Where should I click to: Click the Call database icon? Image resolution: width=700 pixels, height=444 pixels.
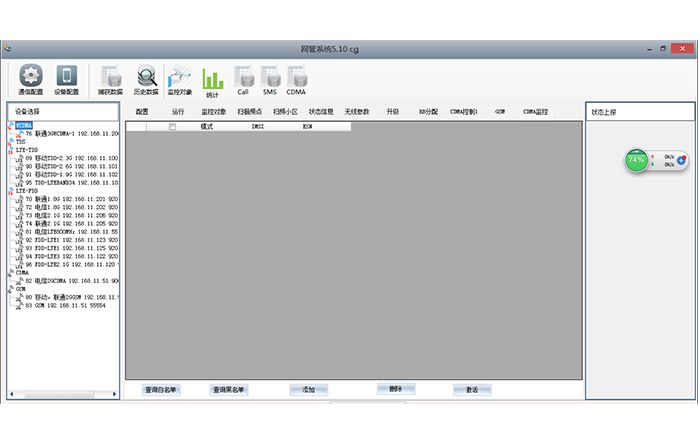pyautogui.click(x=243, y=78)
